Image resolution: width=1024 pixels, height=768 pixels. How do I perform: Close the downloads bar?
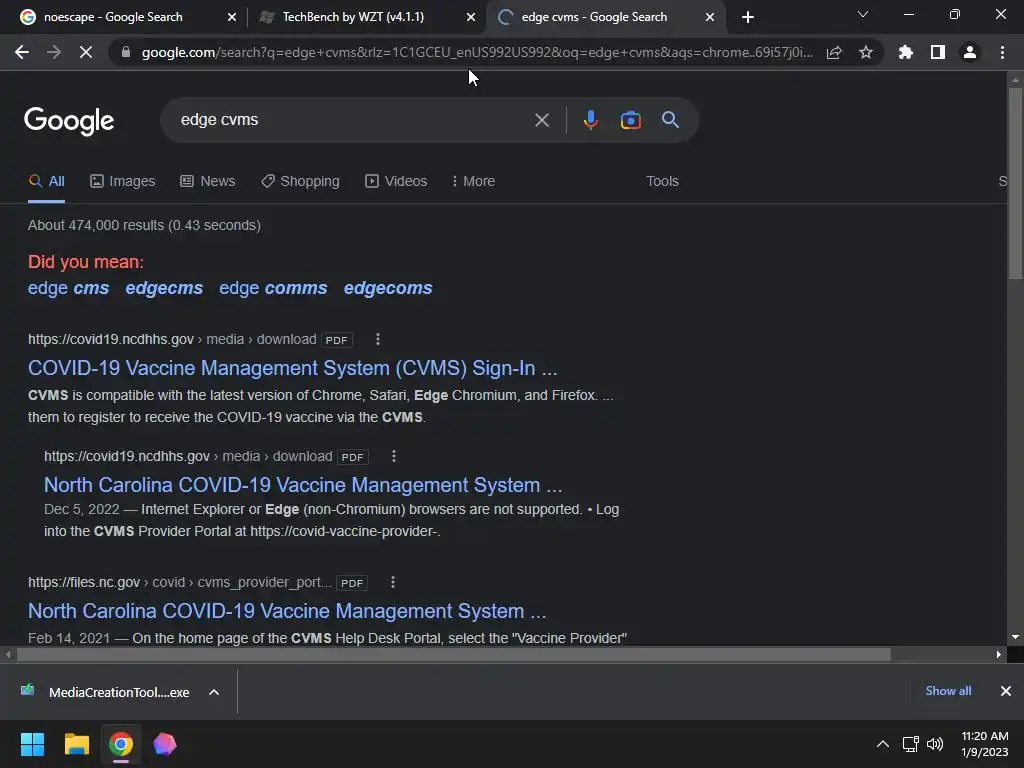(1006, 691)
